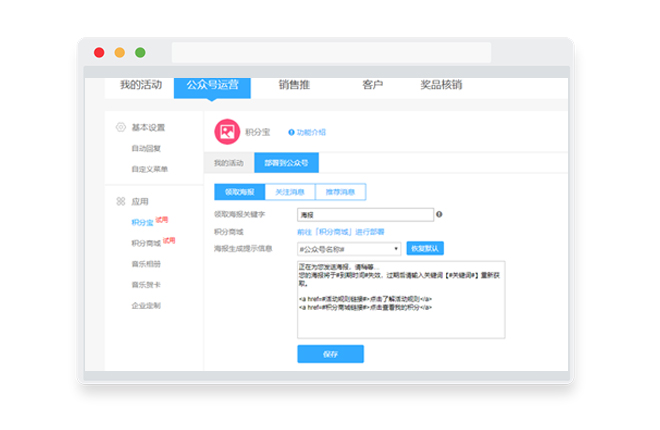Open 音乐贺卡 in the sidebar
This screenshot has height=430, width=660.
pyautogui.click(x=146, y=285)
